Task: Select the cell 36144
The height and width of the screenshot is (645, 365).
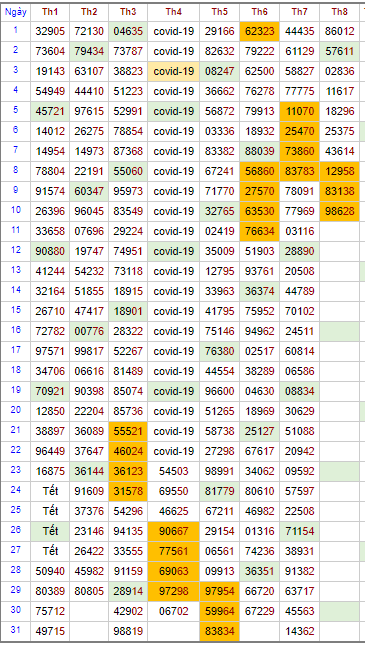Action: pos(89,470)
